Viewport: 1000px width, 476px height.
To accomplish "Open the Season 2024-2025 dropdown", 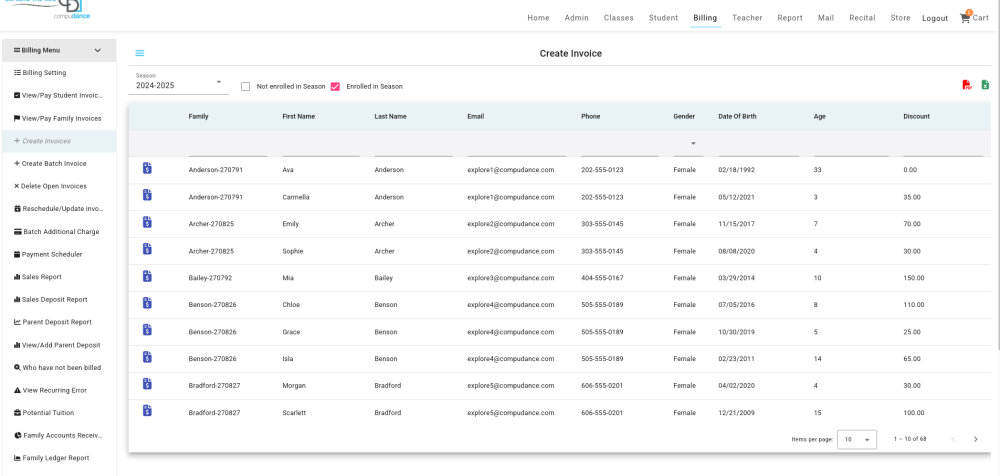I will (179, 83).
